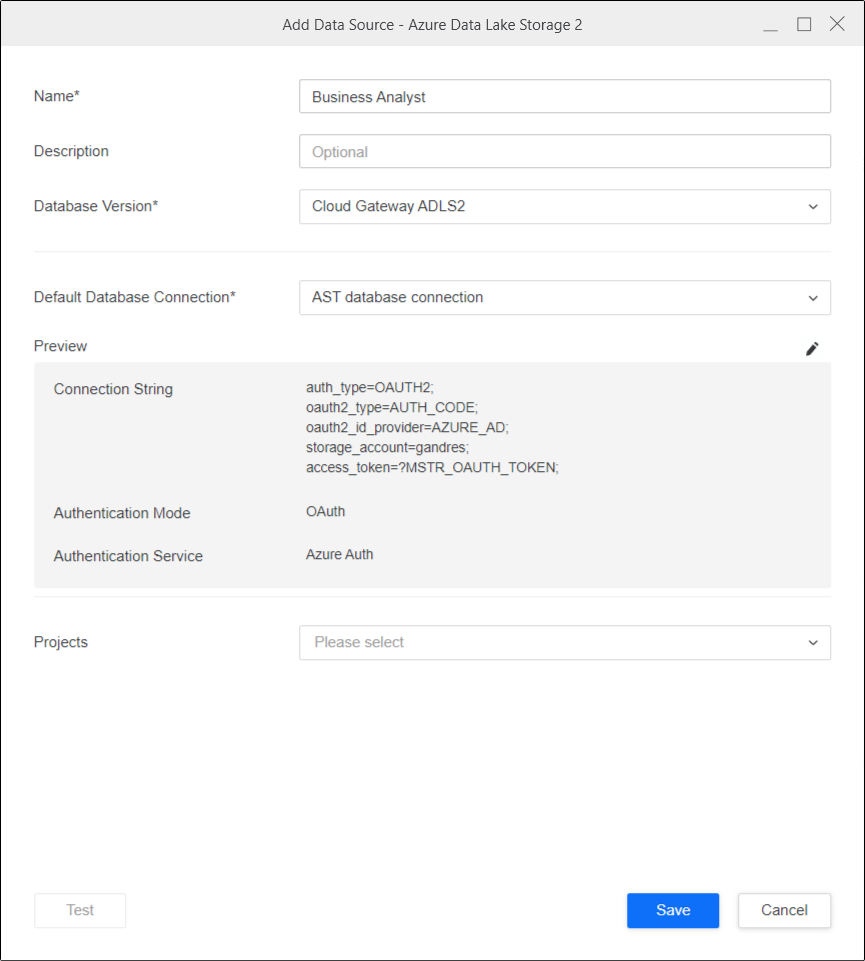Cancel adding the data source

pyautogui.click(x=784, y=910)
